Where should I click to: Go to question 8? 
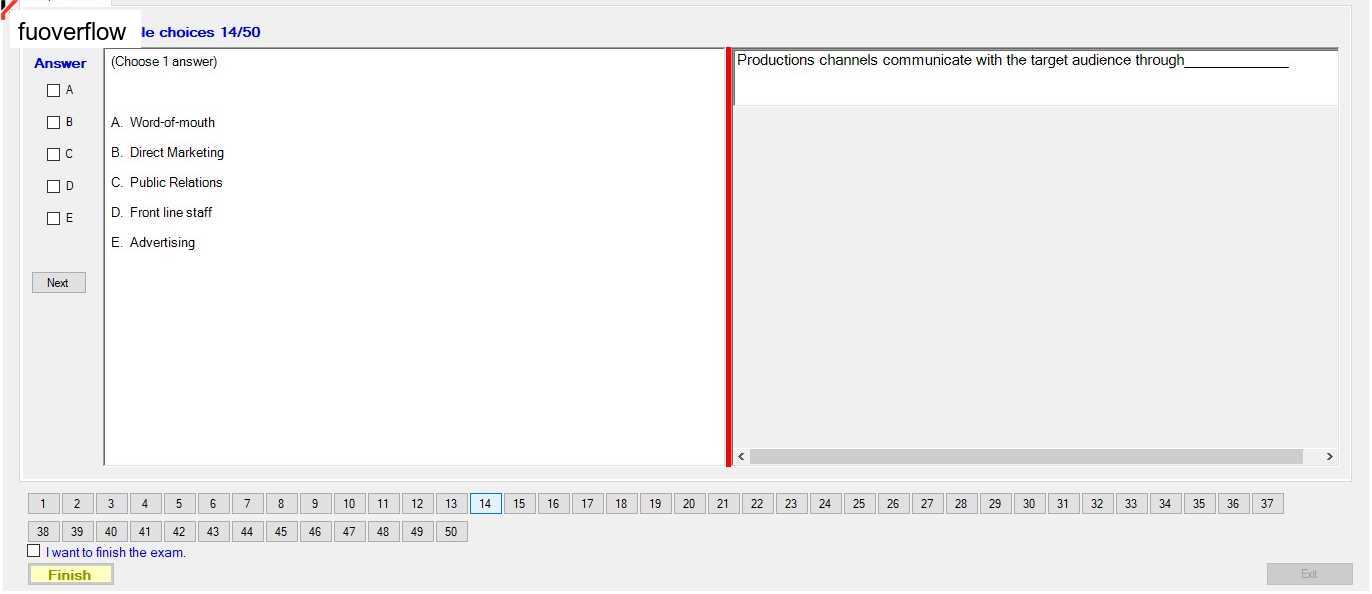pyautogui.click(x=281, y=504)
